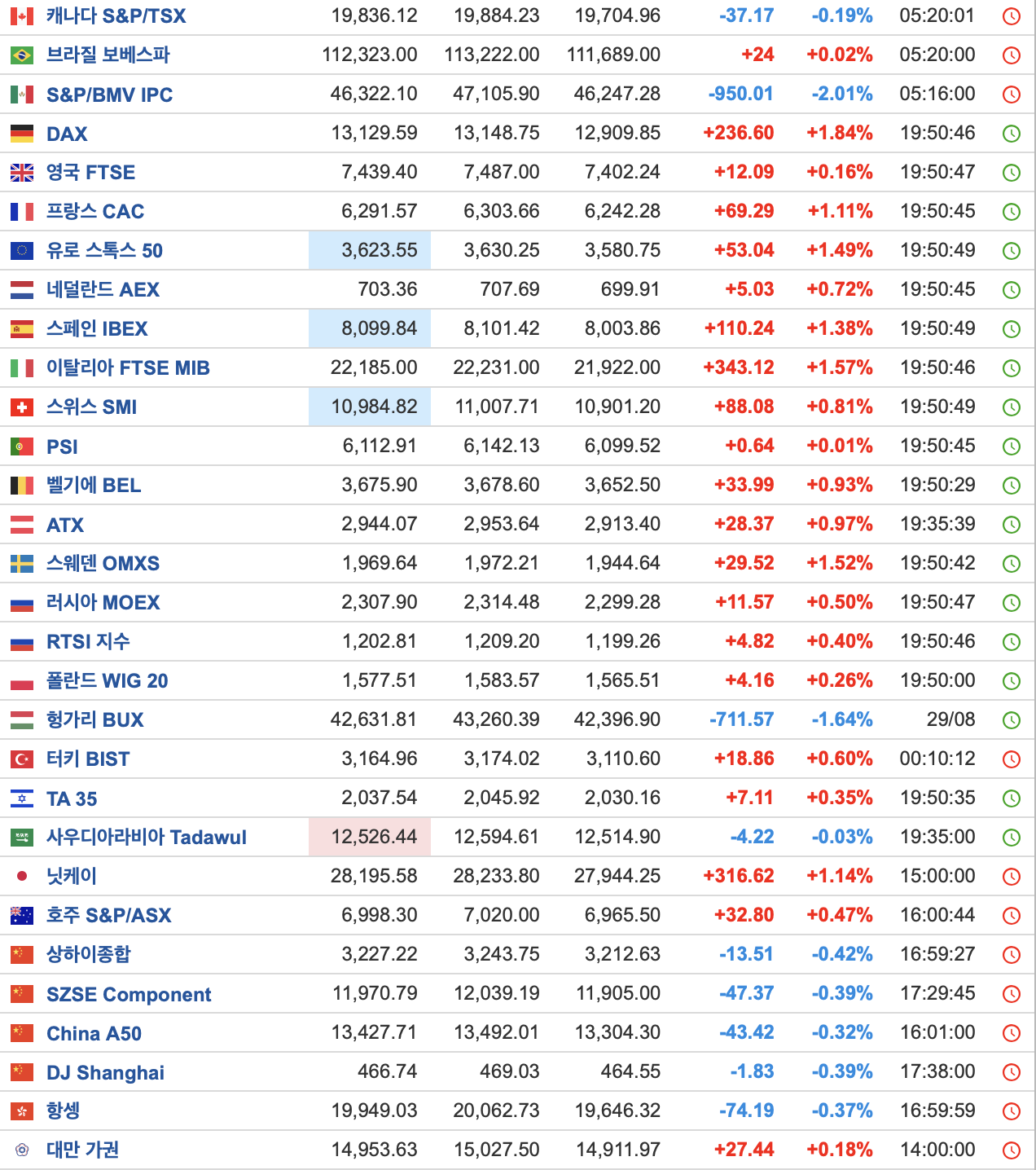Viewport: 1036px width, 1170px height.
Task: Open the 네덜란드 AEX index link
Action: click(x=103, y=289)
